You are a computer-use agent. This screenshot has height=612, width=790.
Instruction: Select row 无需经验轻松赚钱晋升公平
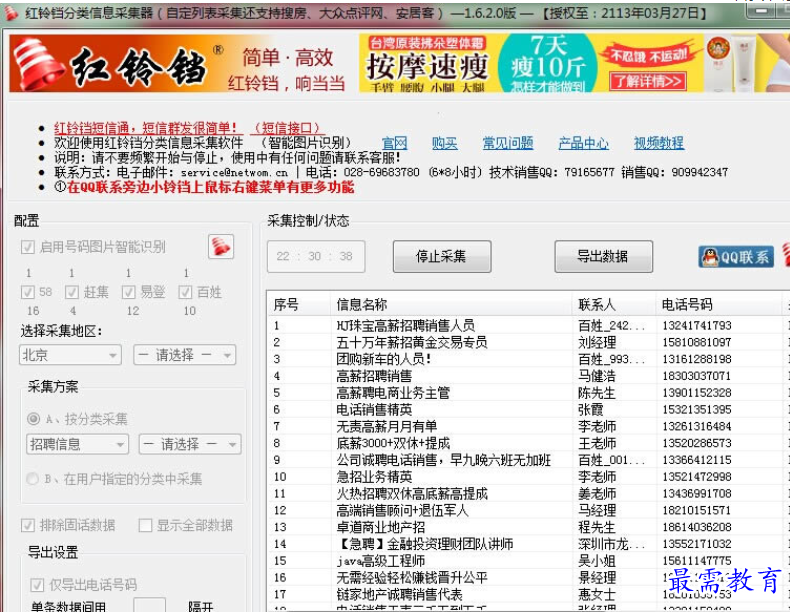[528, 577]
